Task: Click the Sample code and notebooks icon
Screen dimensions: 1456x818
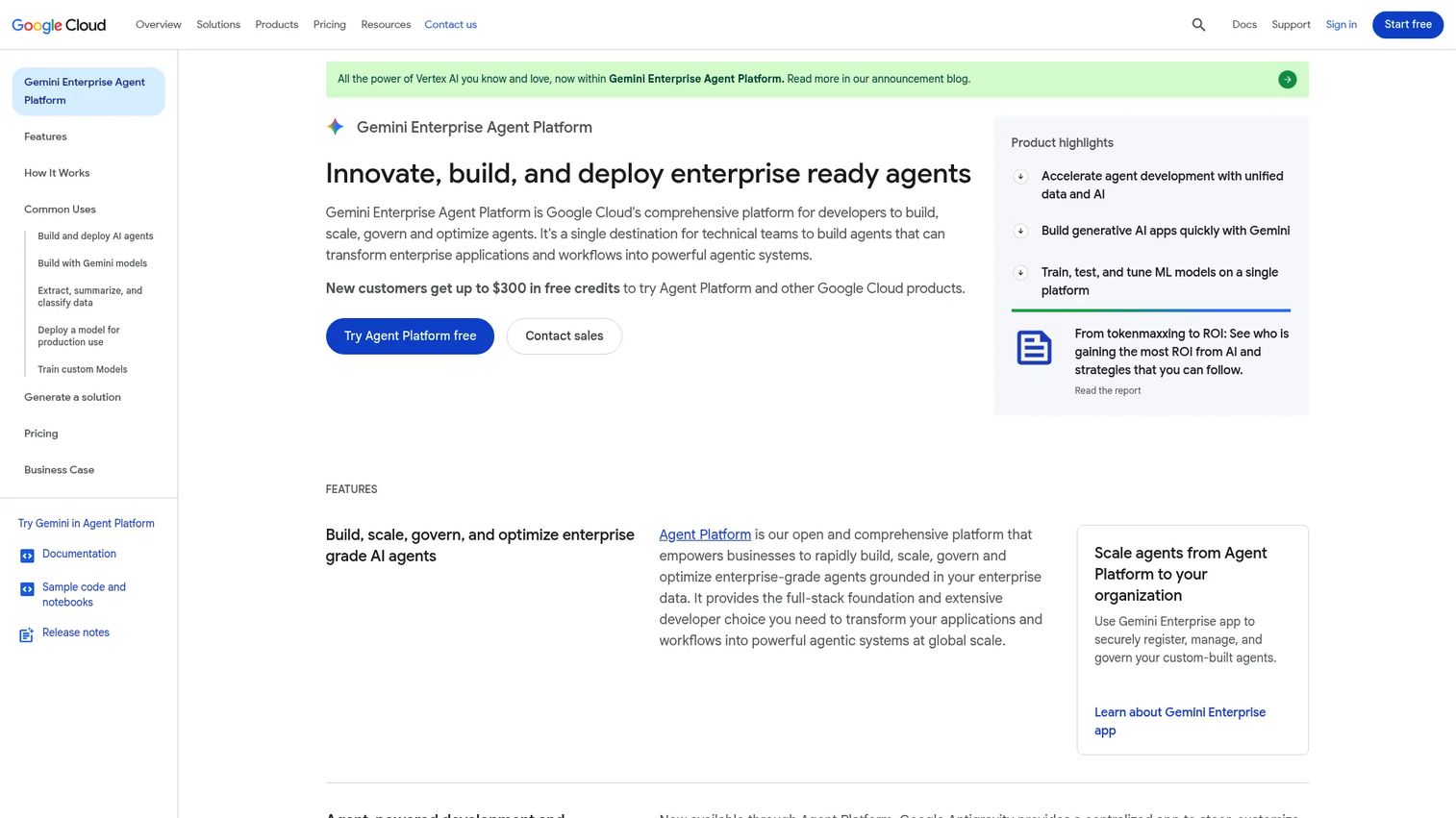Action: (x=27, y=589)
